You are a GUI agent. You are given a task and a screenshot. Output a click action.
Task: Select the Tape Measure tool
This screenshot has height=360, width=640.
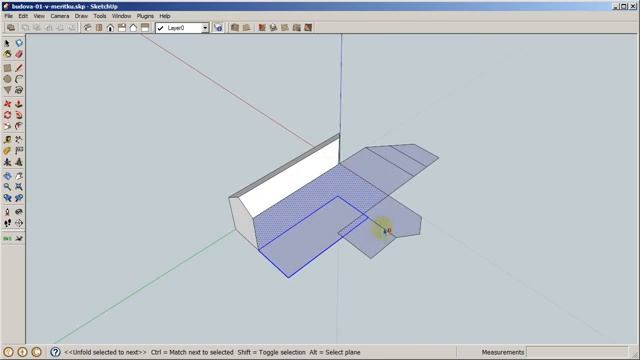tap(7, 140)
